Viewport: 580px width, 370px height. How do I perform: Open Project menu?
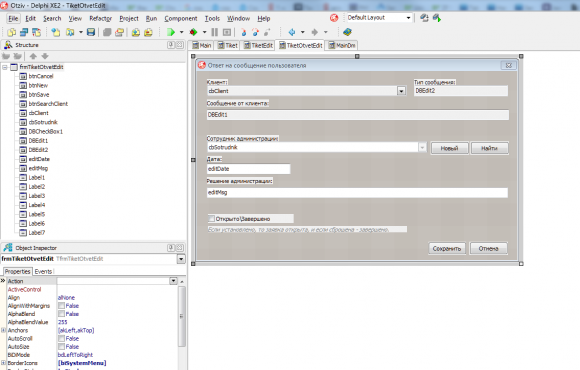click(129, 18)
